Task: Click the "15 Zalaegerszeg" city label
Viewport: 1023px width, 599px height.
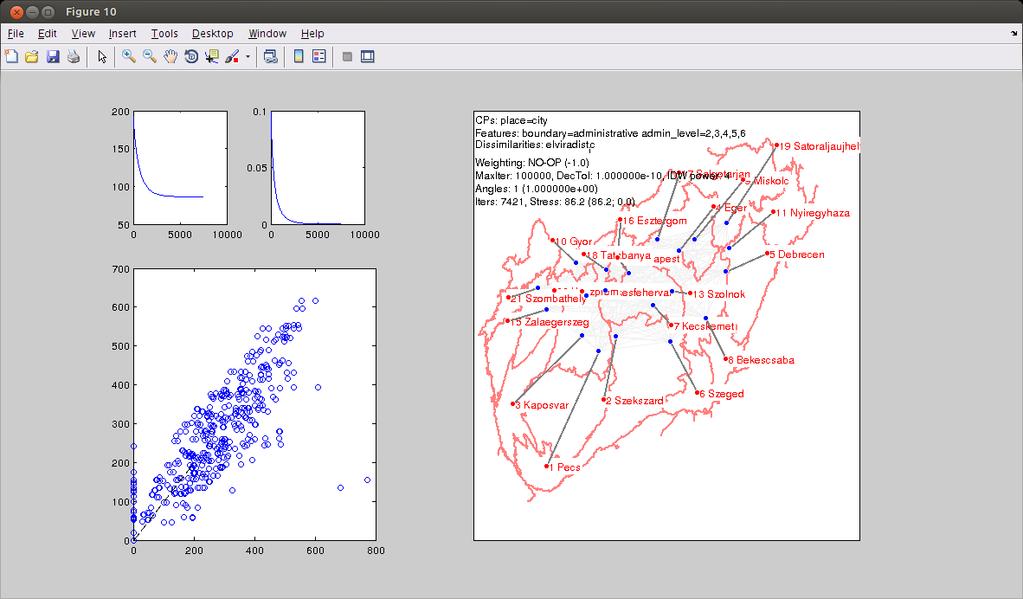Action: [549, 322]
